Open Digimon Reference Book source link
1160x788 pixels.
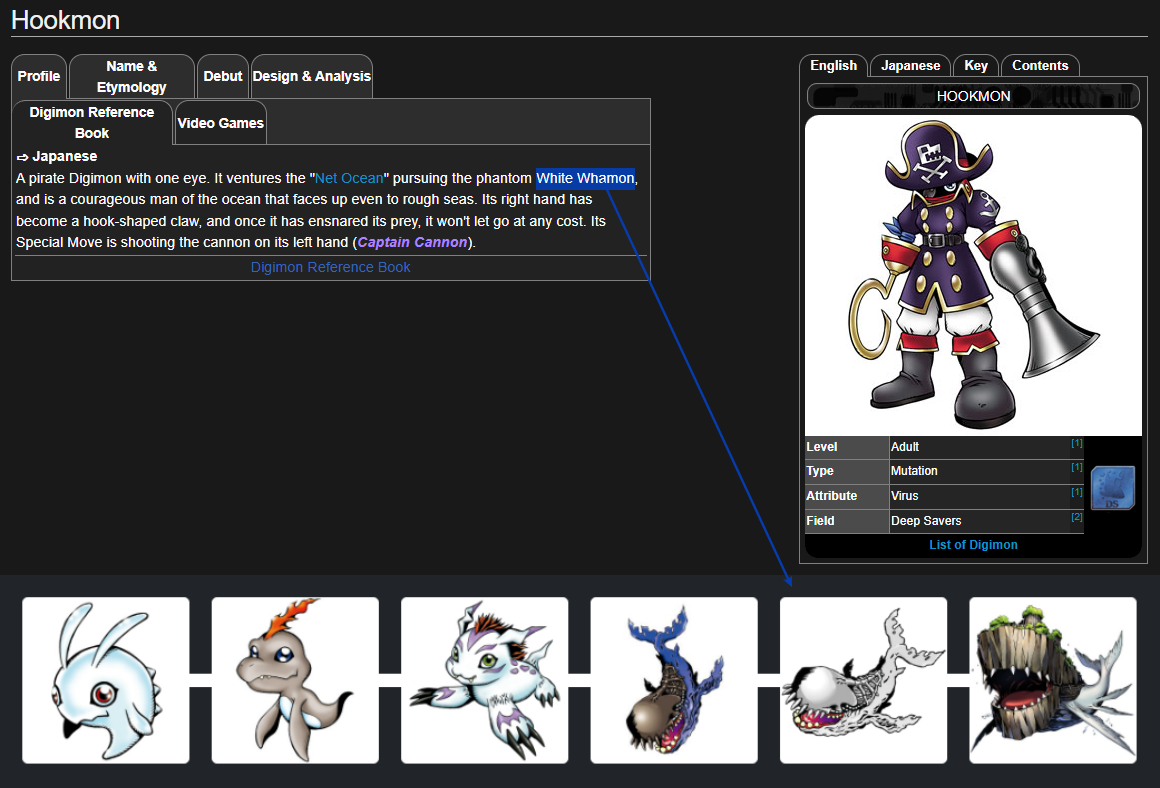(330, 267)
